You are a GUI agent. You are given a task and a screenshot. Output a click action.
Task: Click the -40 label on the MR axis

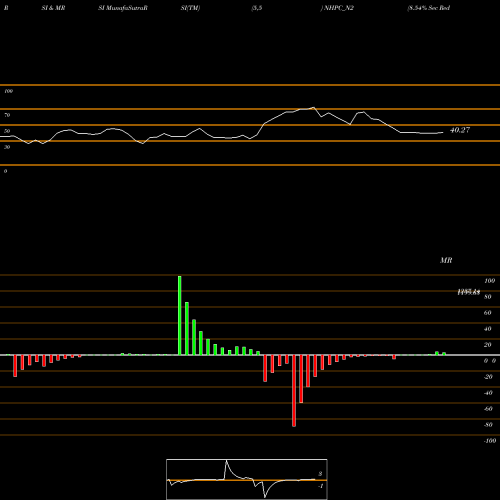click(x=488, y=393)
